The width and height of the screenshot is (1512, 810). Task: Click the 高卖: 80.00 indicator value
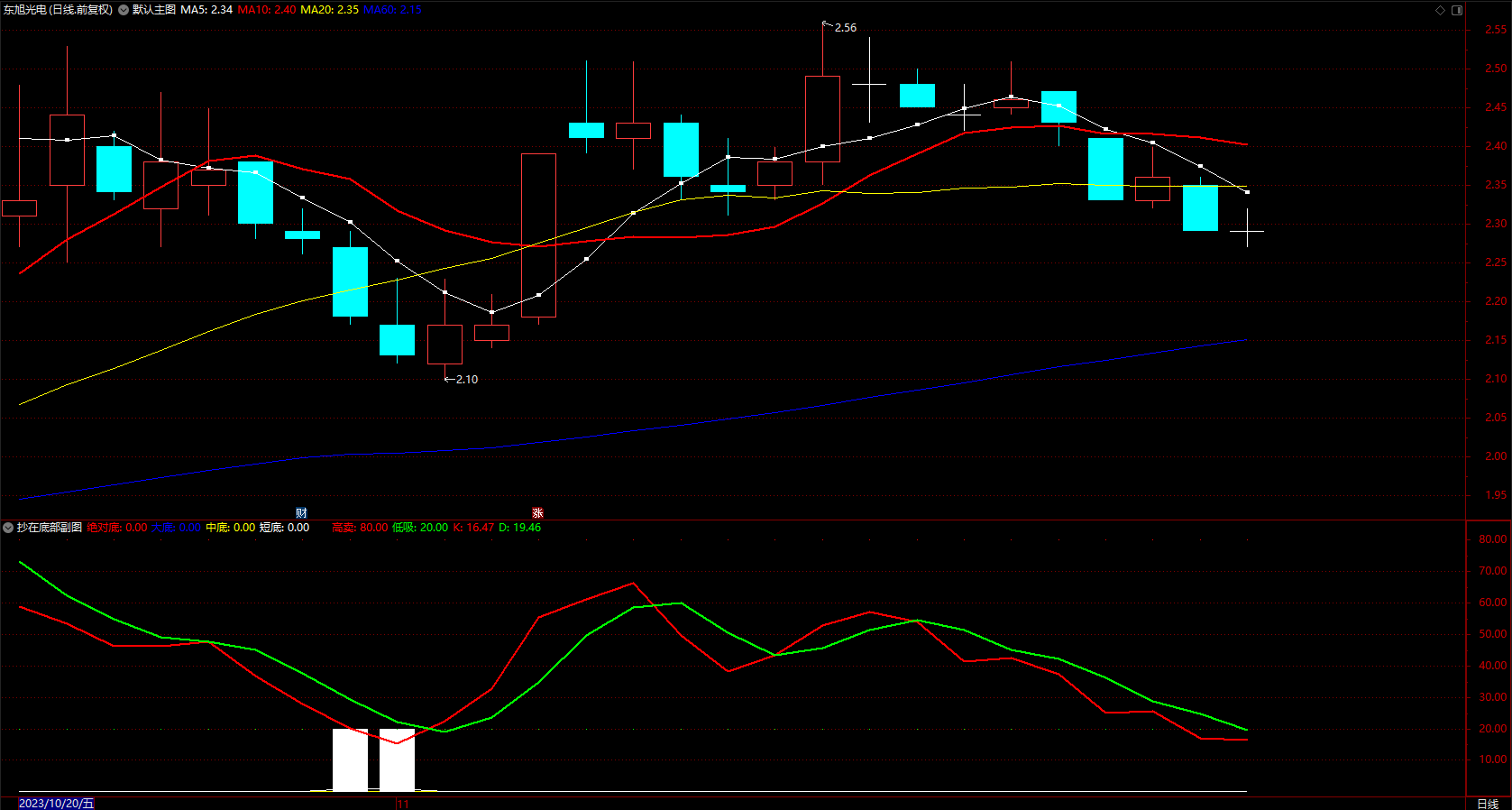tap(360, 528)
